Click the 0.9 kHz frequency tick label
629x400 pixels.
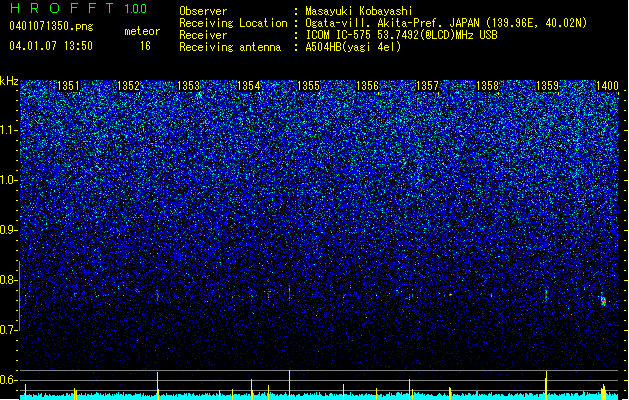[9, 230]
